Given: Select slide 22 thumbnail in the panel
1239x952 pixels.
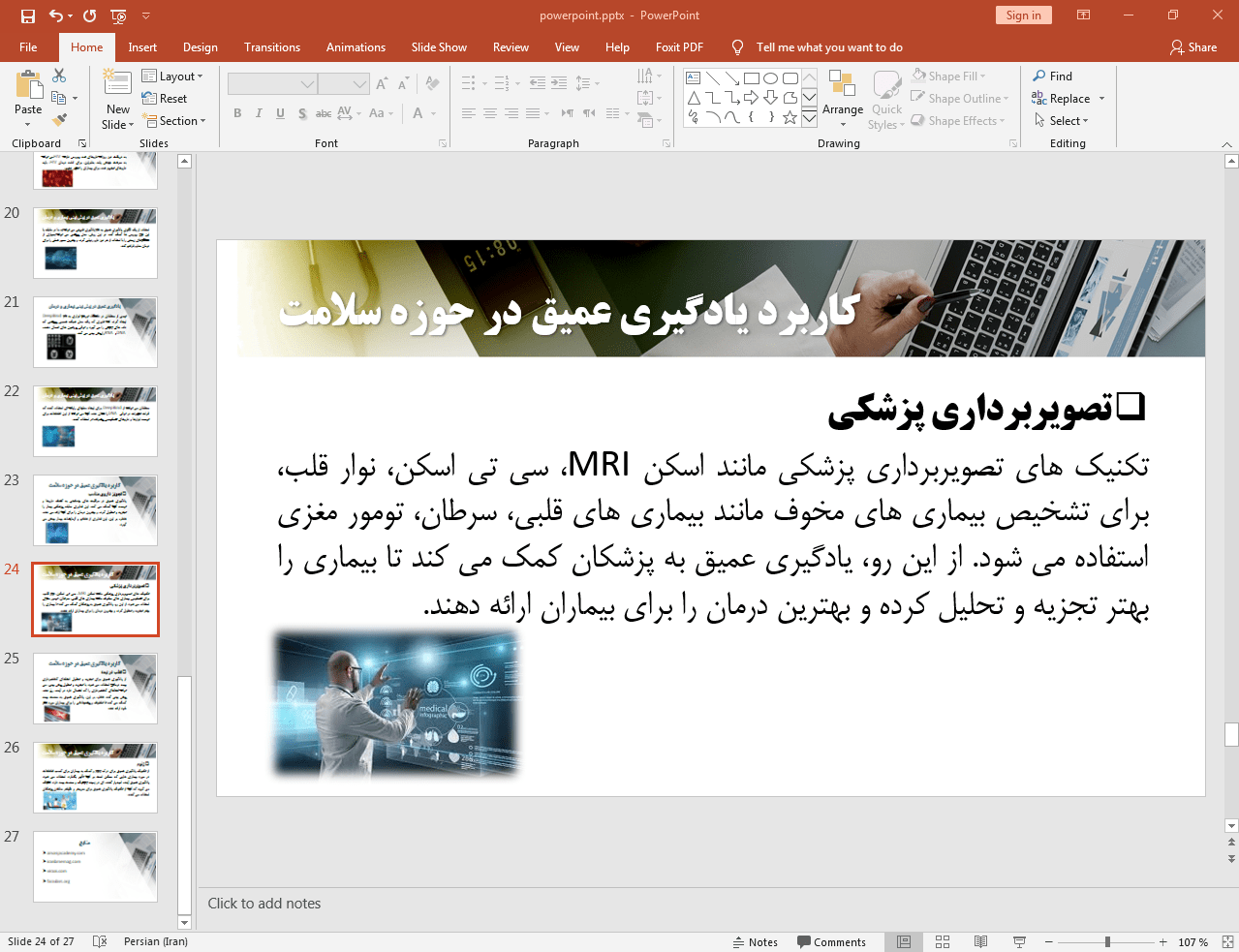Looking at the screenshot, I should [95, 420].
